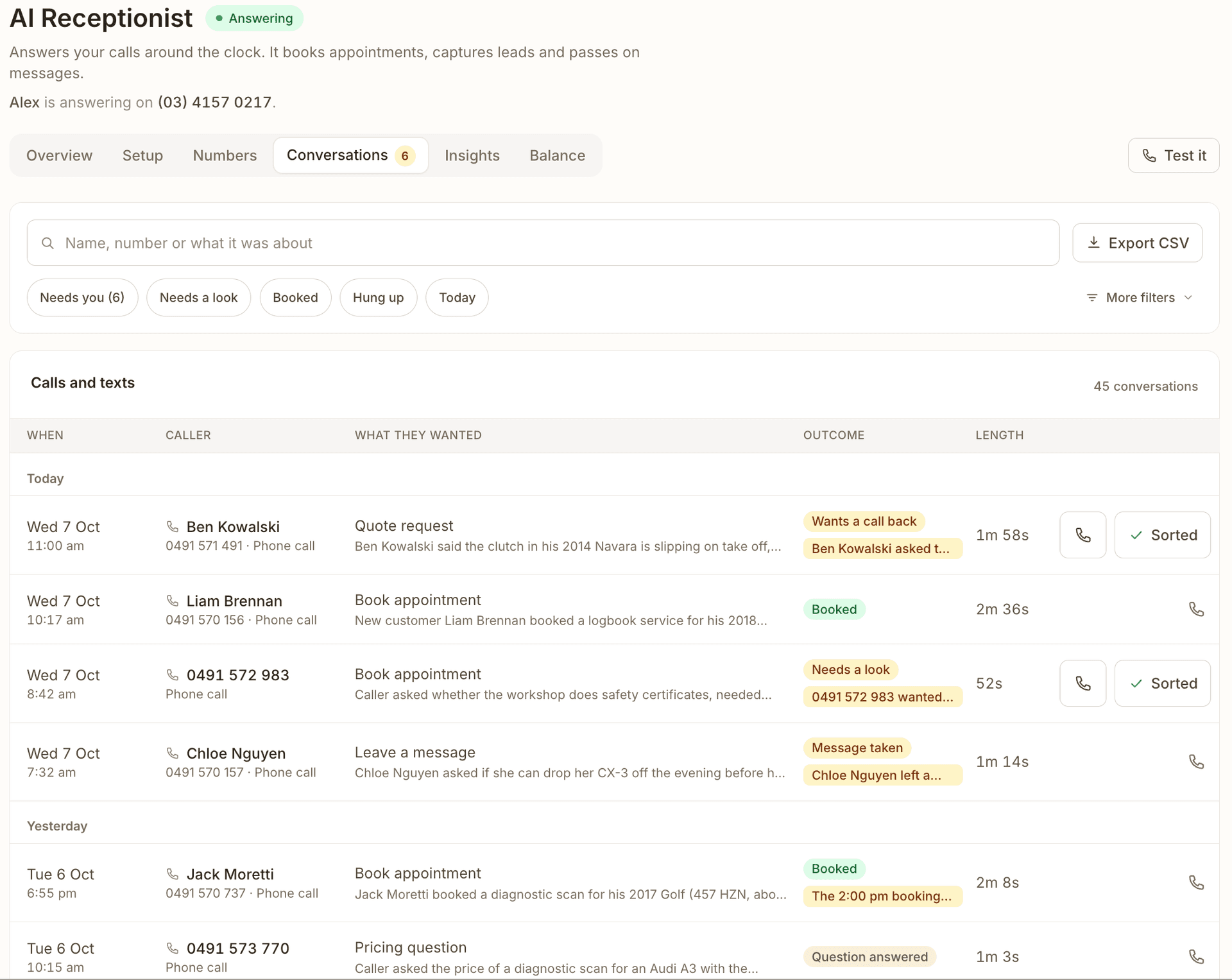
Task: Click the Question answered outcome tag
Action: click(x=869, y=956)
